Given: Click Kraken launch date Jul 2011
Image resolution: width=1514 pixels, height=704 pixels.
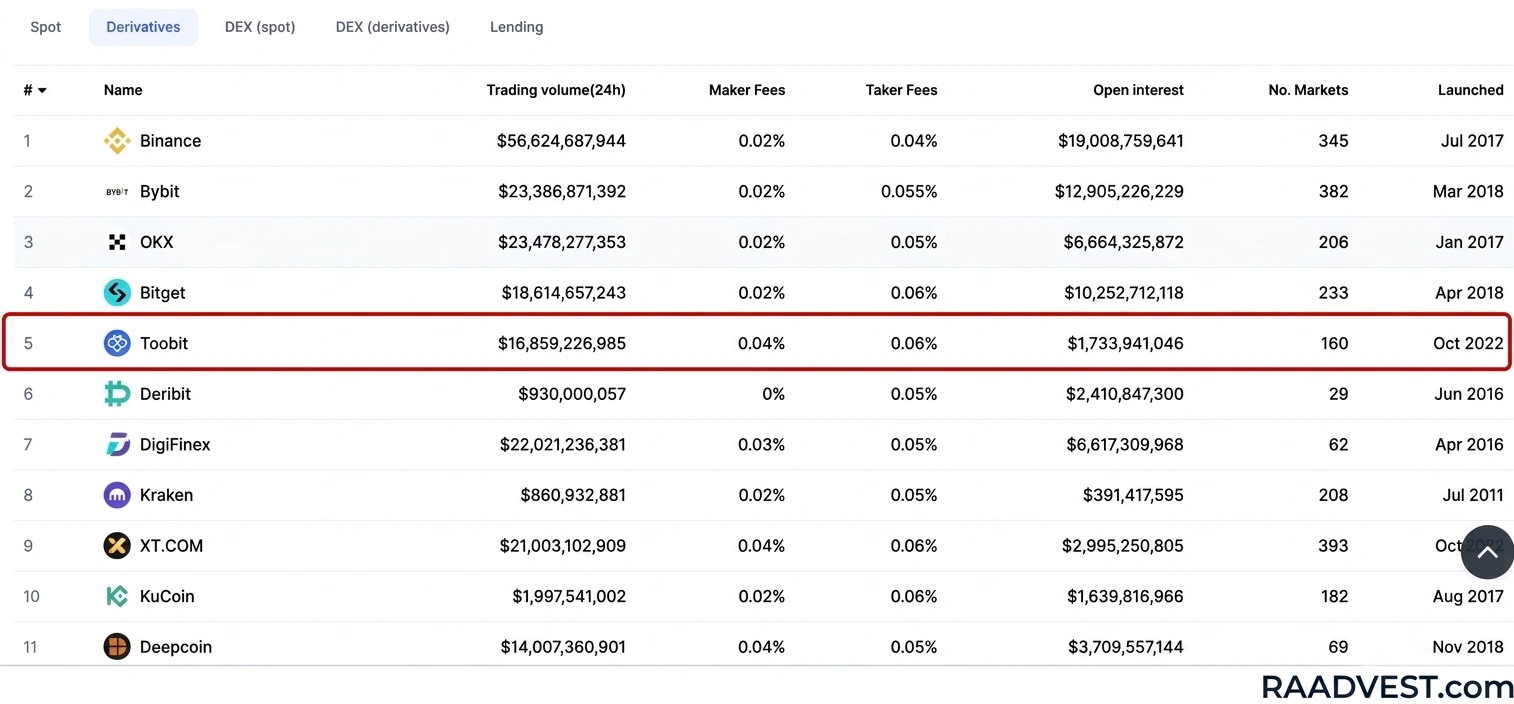Looking at the screenshot, I should (x=1473, y=495).
